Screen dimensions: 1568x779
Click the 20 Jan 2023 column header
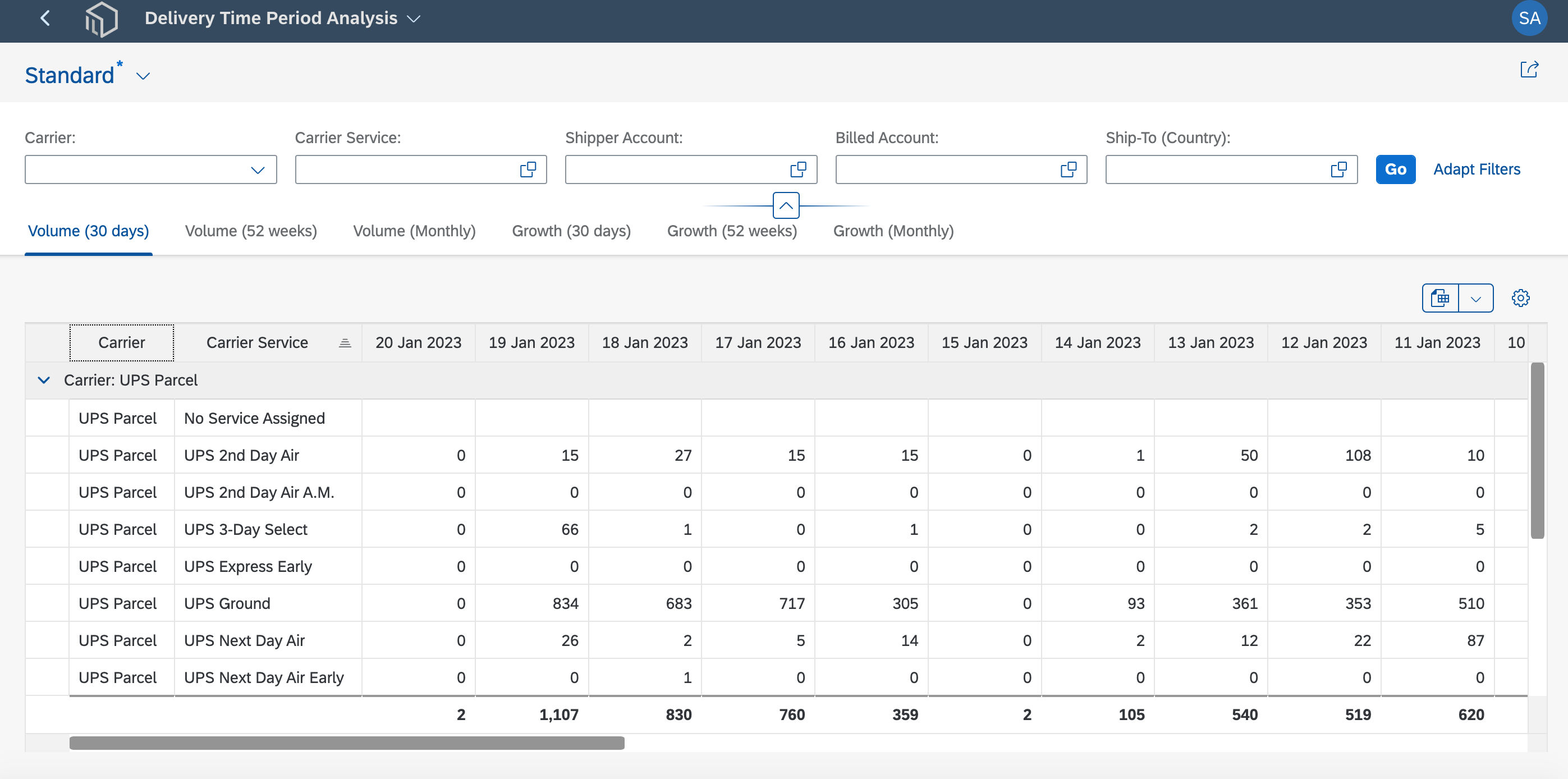(x=418, y=343)
